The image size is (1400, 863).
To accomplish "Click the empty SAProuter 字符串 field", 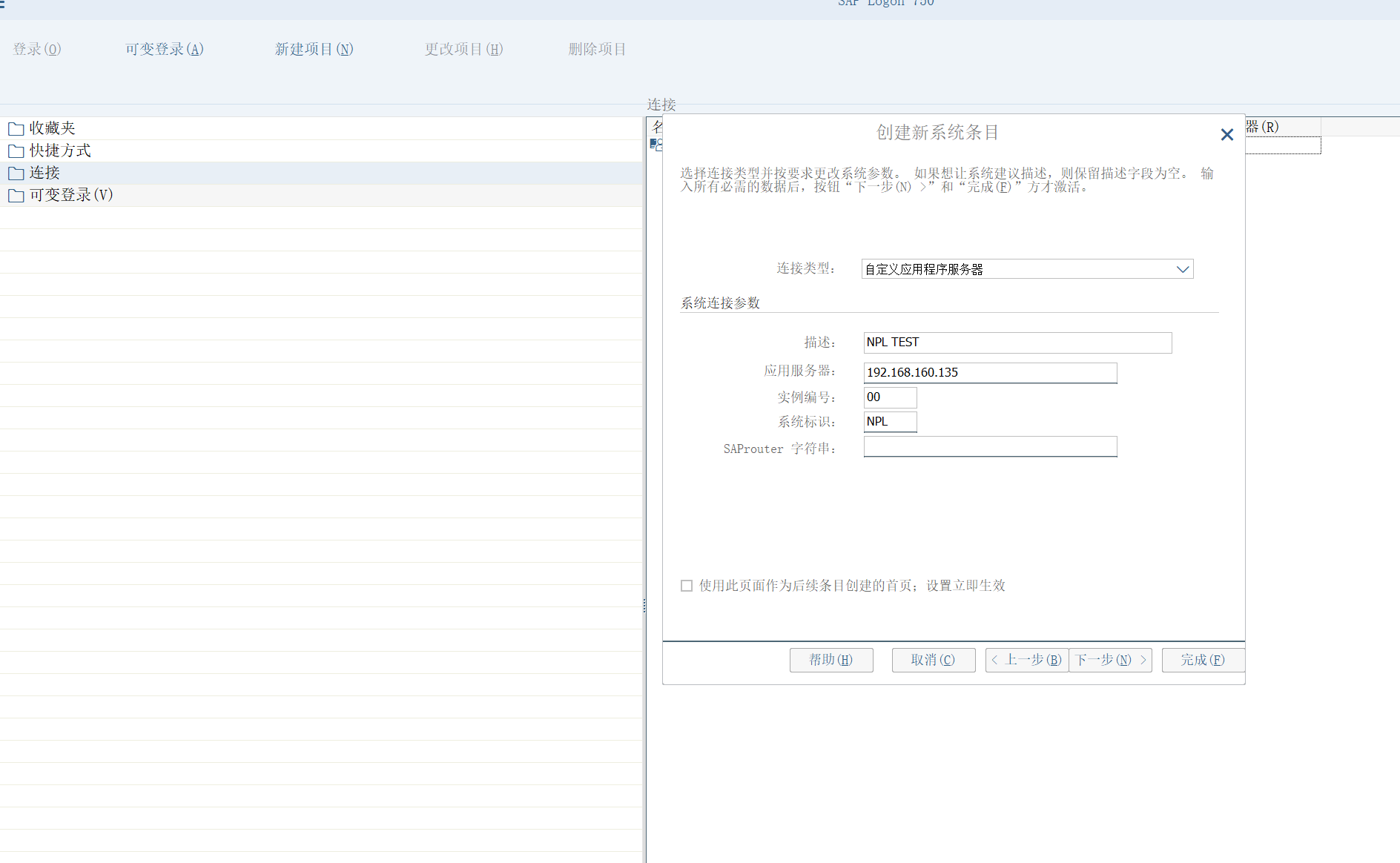I will coord(989,446).
